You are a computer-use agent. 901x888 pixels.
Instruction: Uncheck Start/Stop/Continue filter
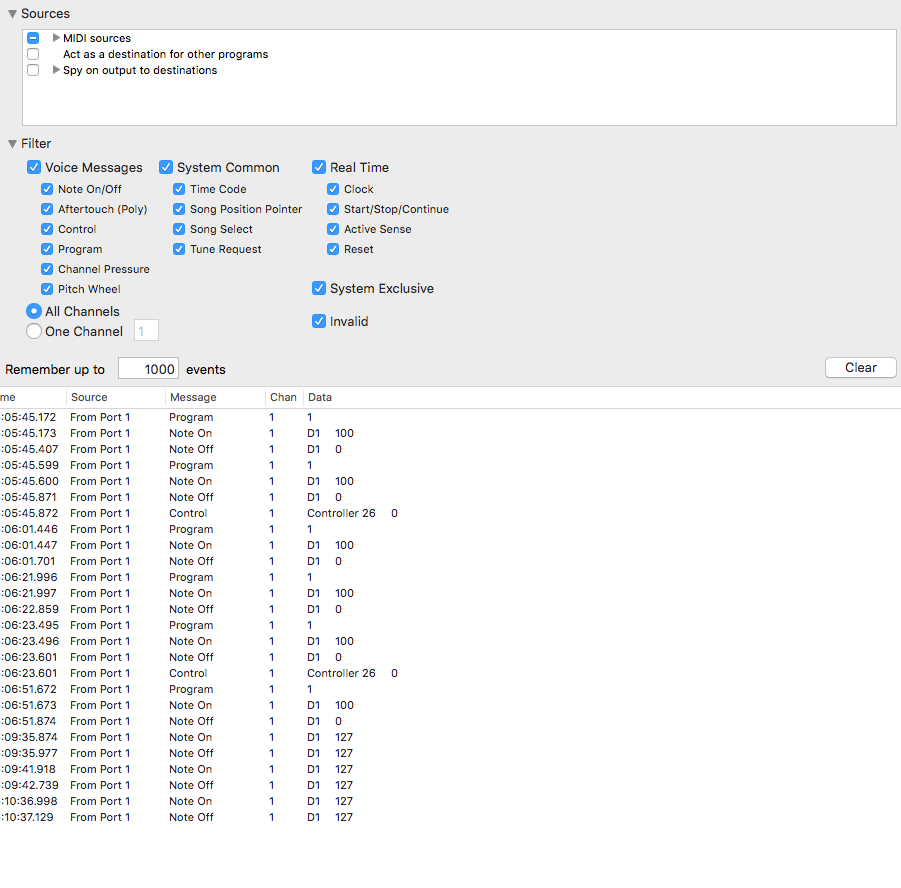333,209
